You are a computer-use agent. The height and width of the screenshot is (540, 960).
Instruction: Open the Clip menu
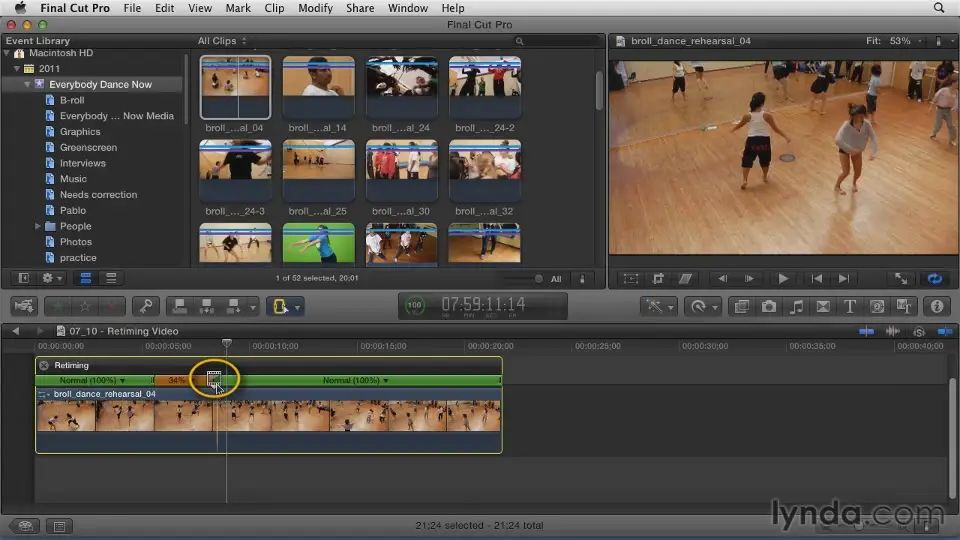click(274, 8)
